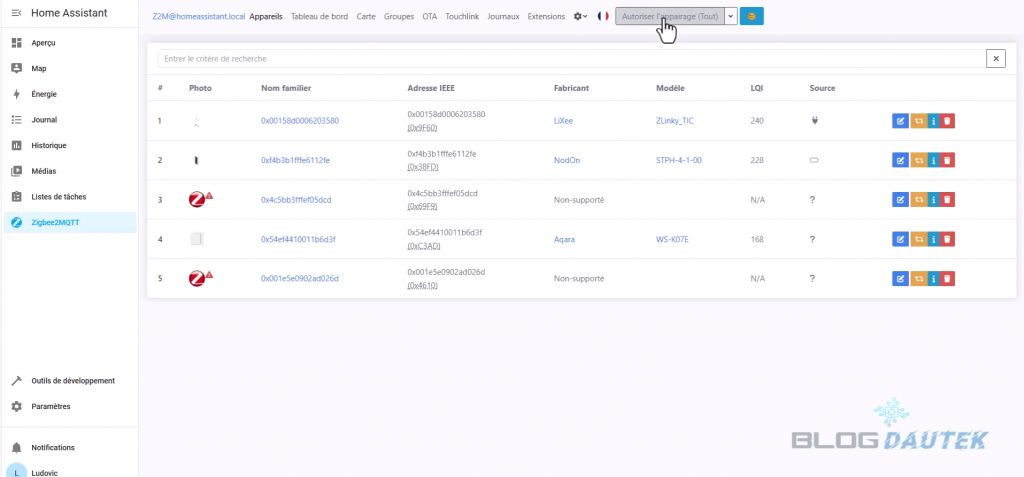Open info icon for Aqara WS-K07E row
Screen dimensions: 1024x477
tap(932, 239)
